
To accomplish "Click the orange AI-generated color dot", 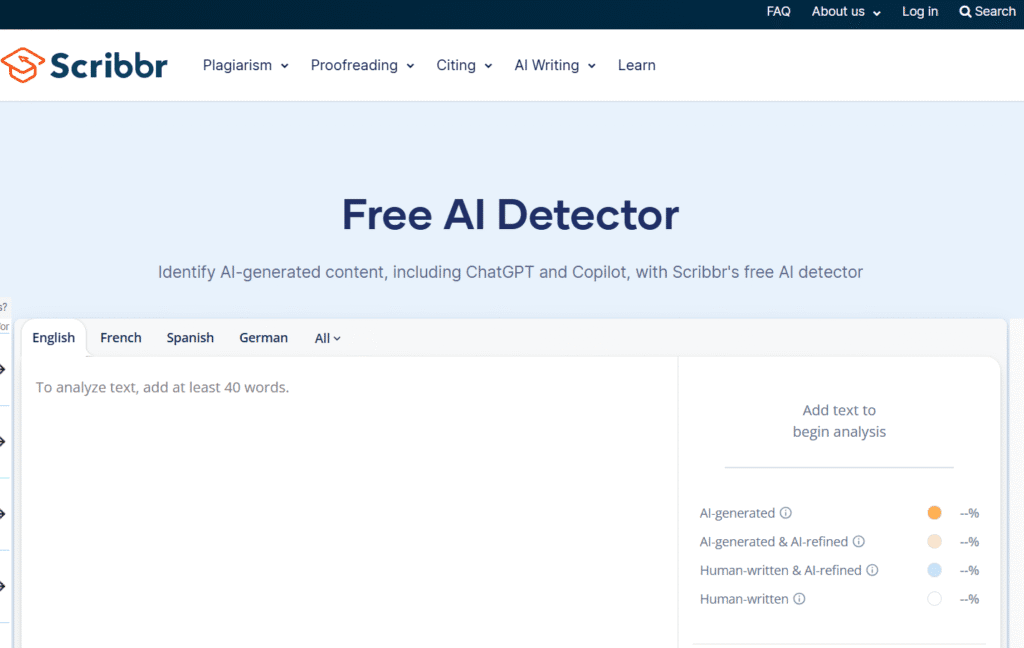I will point(934,512).
